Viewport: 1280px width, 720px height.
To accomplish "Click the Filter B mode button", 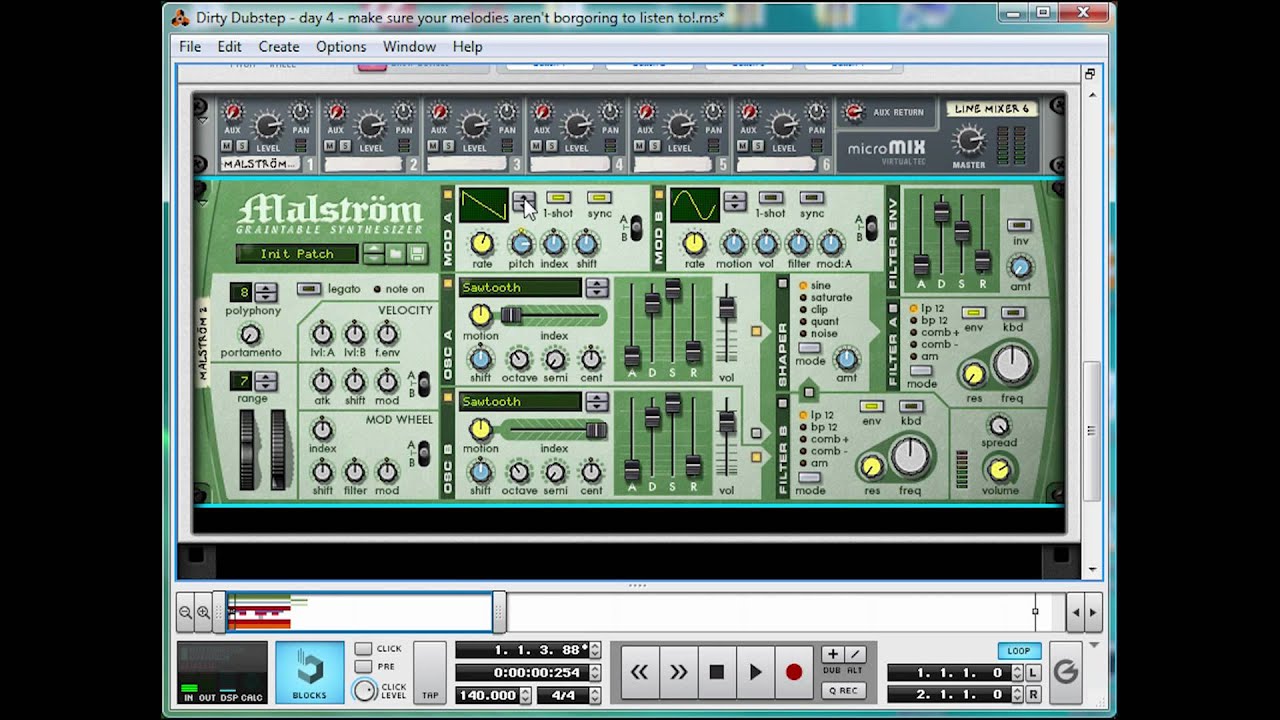I will coord(809,478).
